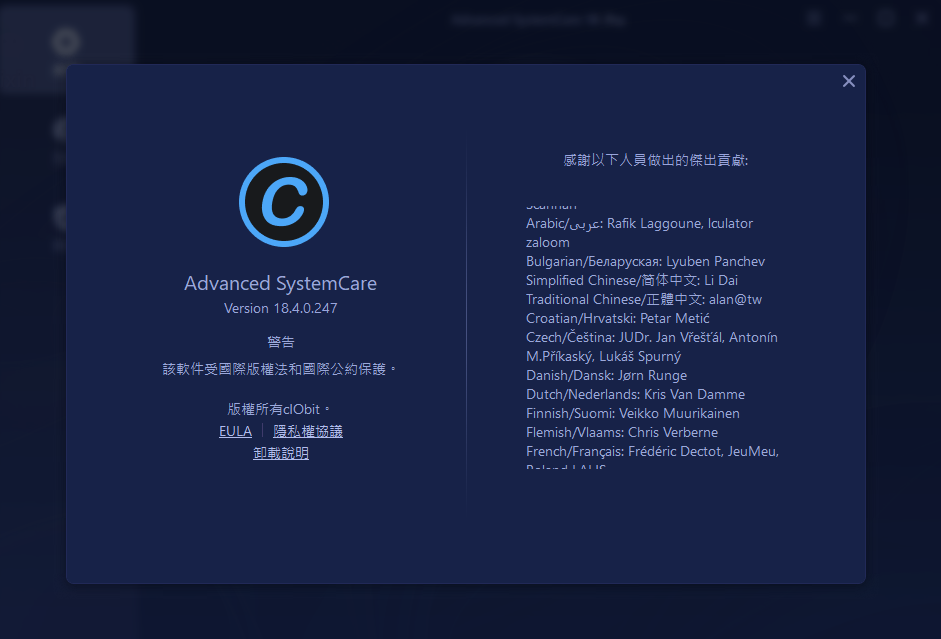Select the Simplified Chinese Li Dai credit
The height and width of the screenshot is (639, 941).
pos(631,280)
